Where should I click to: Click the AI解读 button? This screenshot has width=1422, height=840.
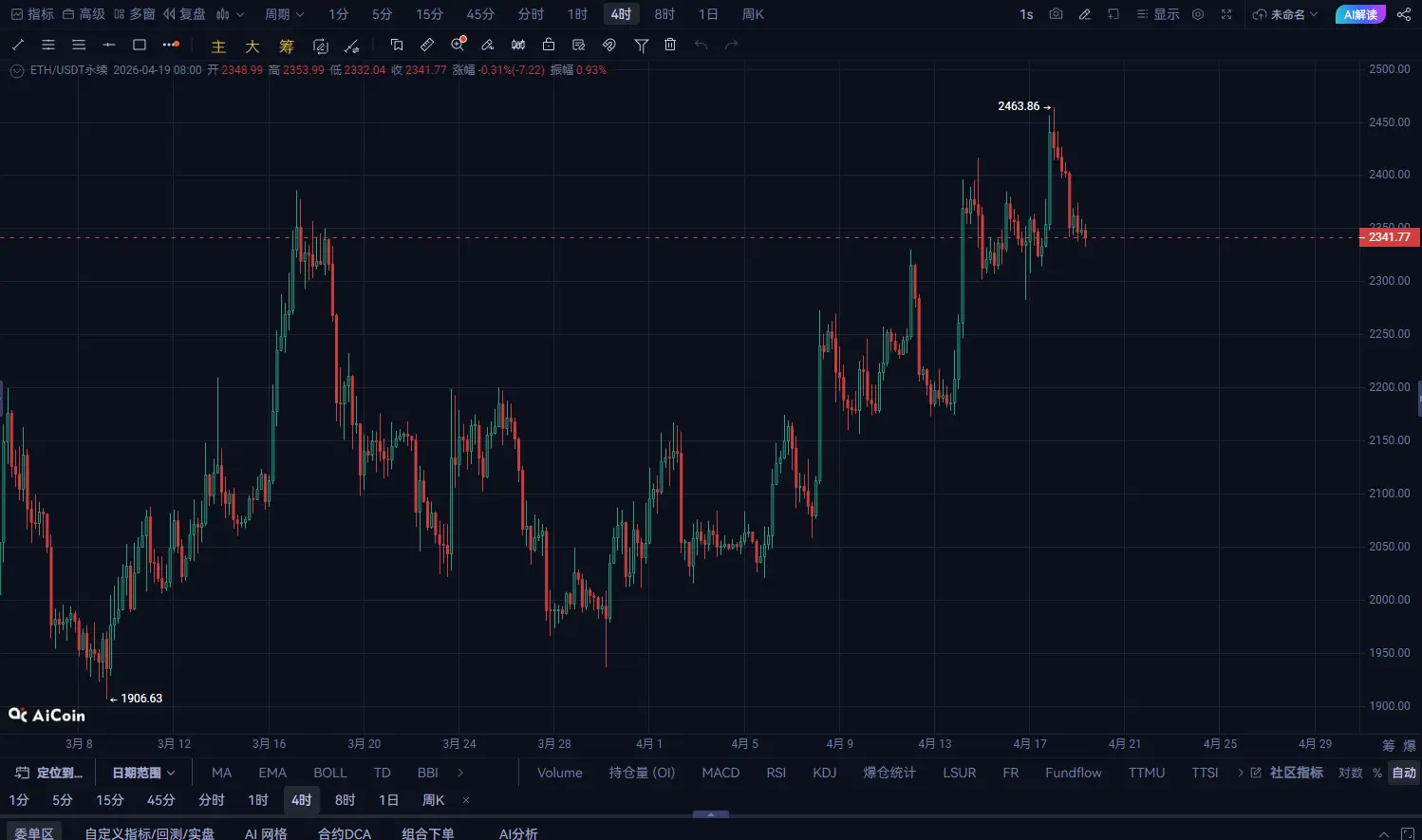pyautogui.click(x=1360, y=14)
